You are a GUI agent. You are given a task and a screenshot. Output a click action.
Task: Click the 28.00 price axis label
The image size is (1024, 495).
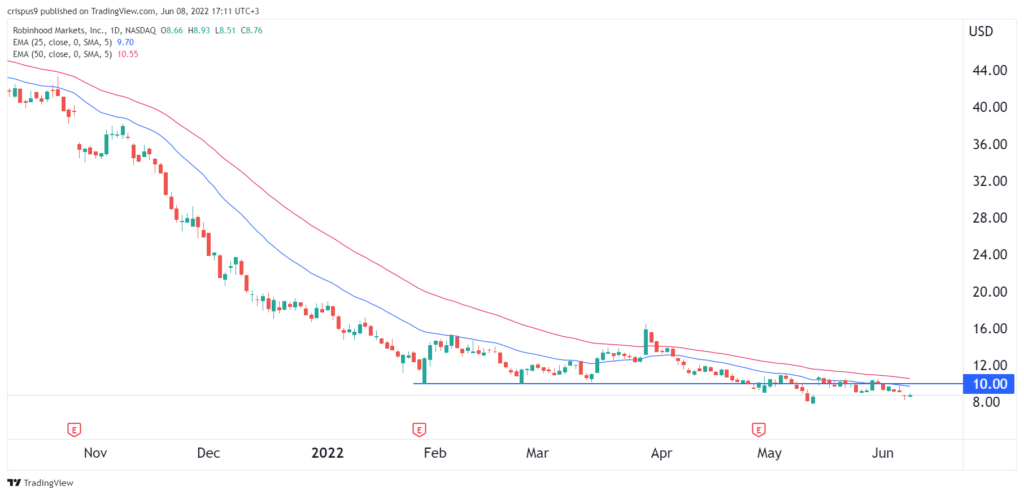(x=991, y=217)
